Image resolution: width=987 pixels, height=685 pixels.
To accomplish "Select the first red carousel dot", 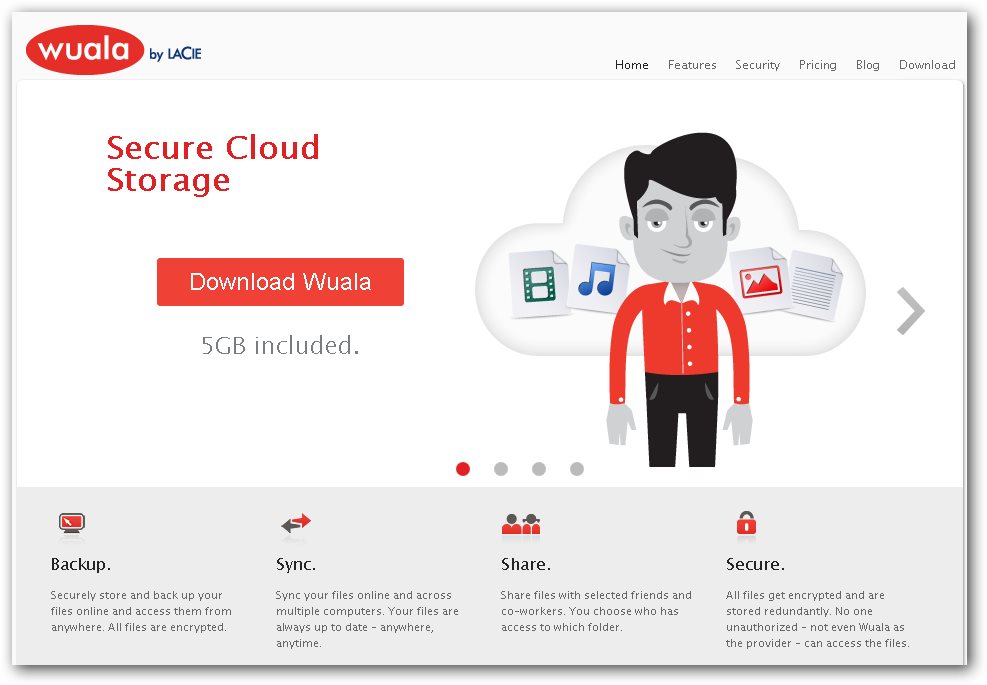I will click(x=463, y=469).
